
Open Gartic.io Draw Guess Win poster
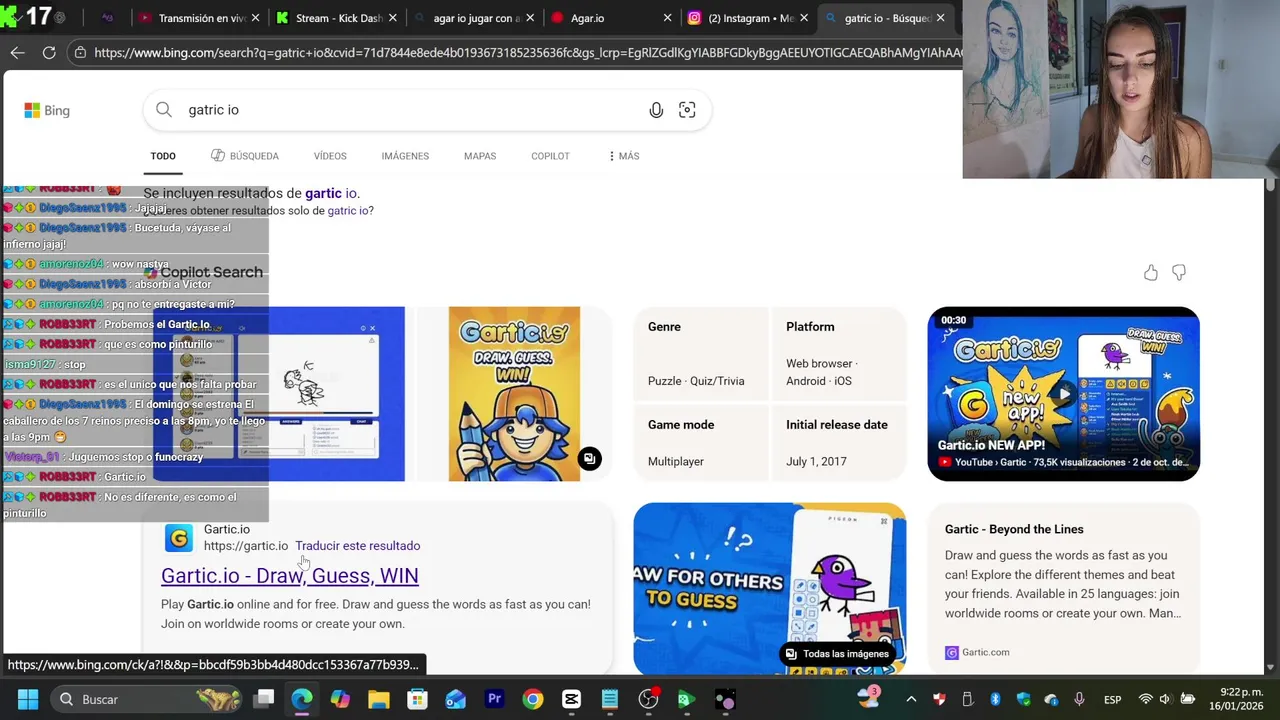[x=514, y=394]
